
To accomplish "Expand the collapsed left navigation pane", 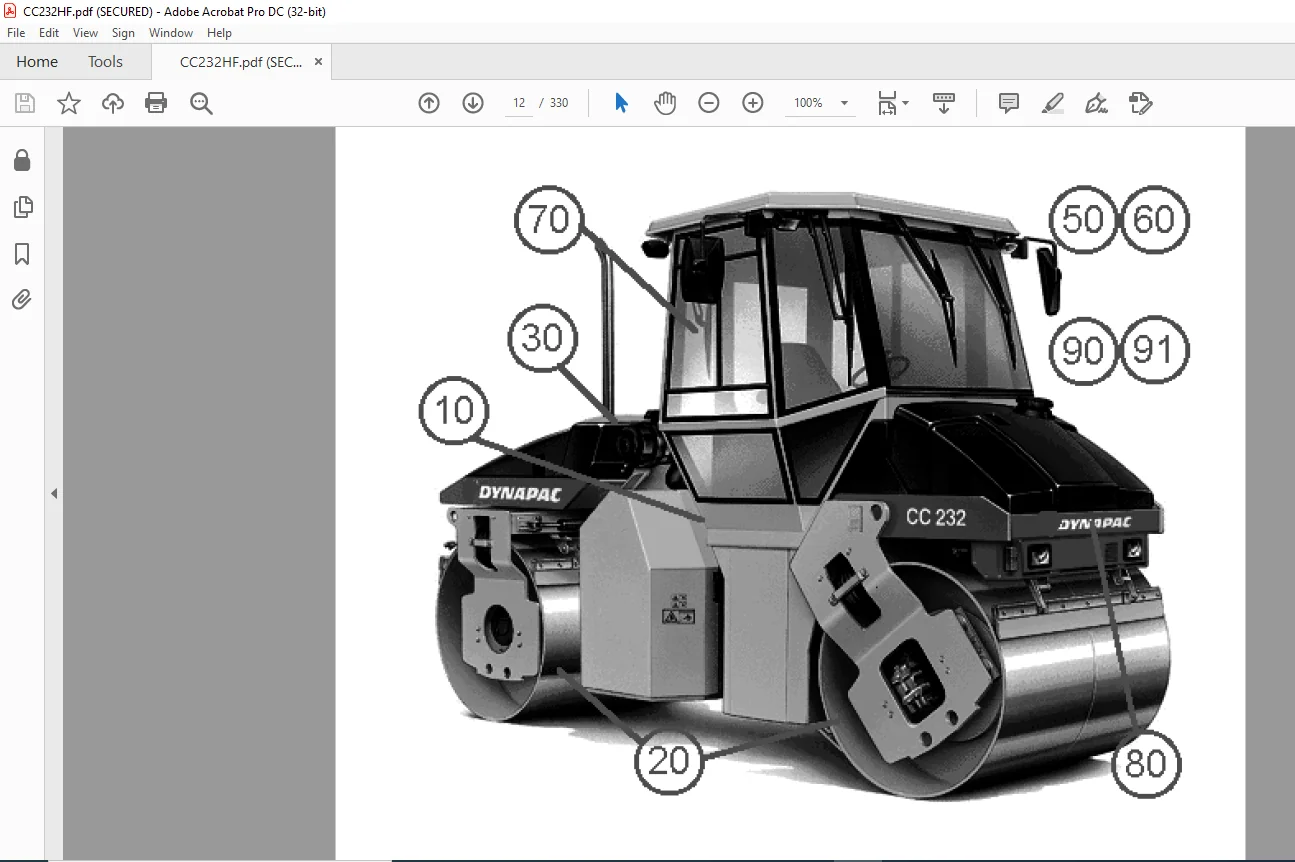I will 54,494.
